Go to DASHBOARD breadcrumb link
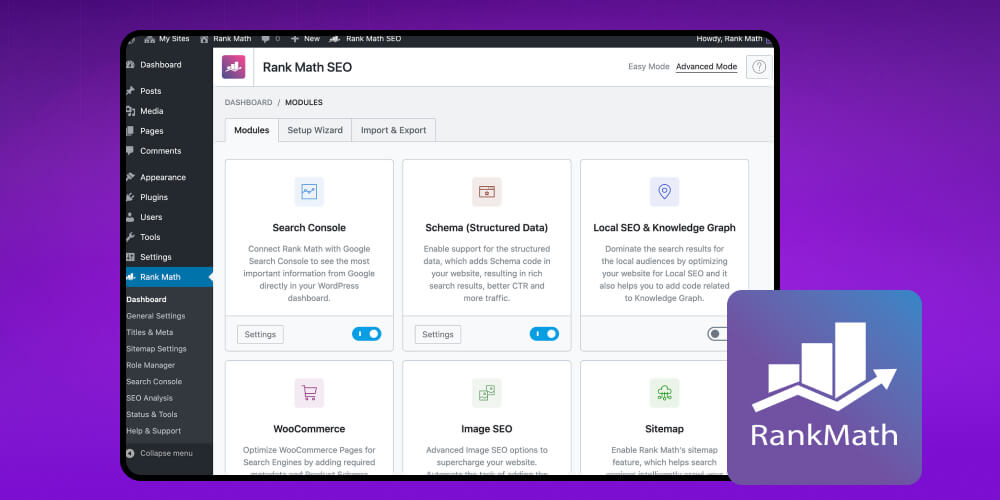 248,102
